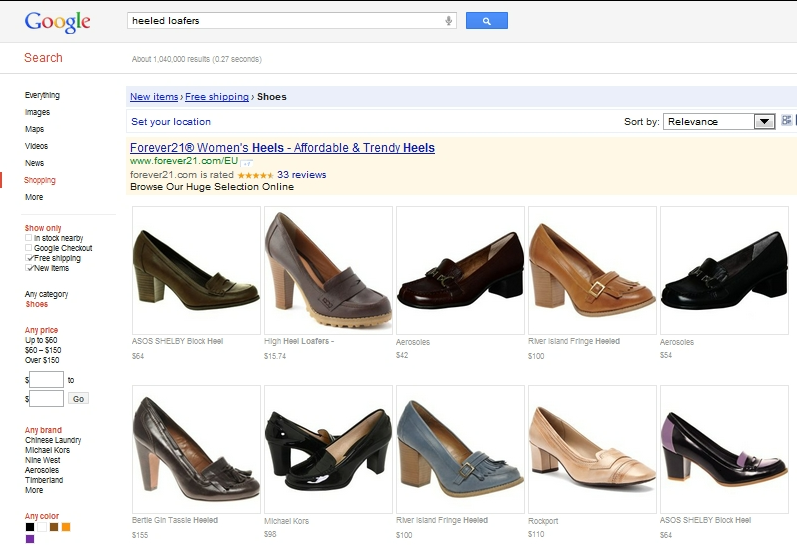Viewport: 797px width, 548px height.
Task: Uncheck the New items checkbox
Action: pos(29,268)
